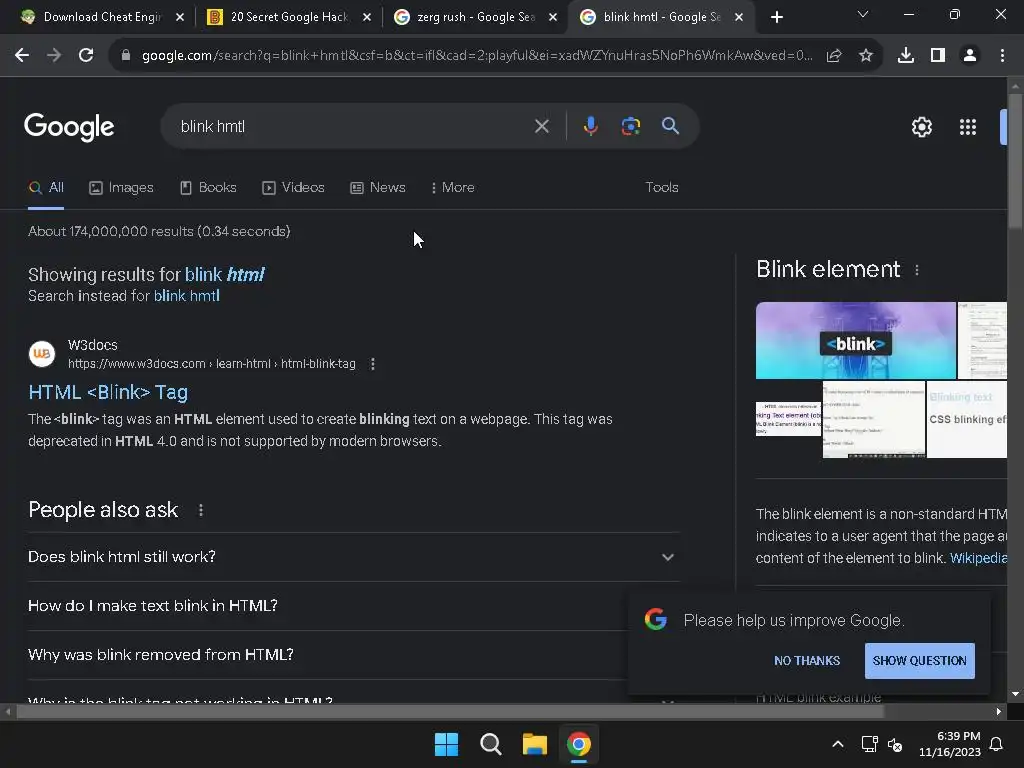The width and height of the screenshot is (1024, 768).
Task: Click the horizontal scrollbar right arrow
Action: (x=999, y=712)
